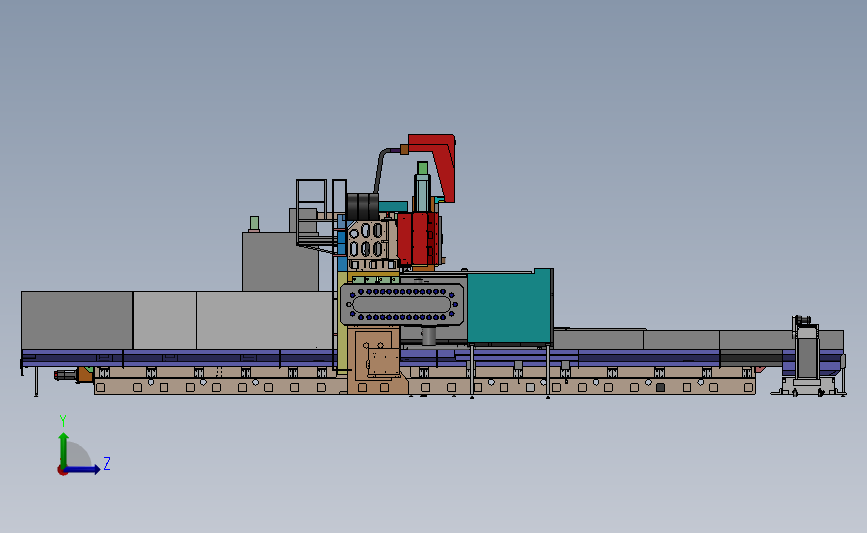The width and height of the screenshot is (867, 533).
Task: Select the black cable drum beside the railing
Action: [362, 206]
